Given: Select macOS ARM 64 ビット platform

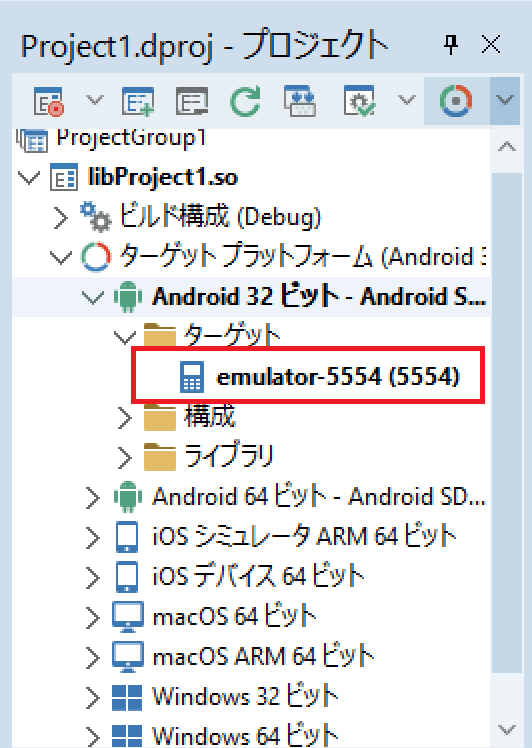Looking at the screenshot, I should point(263,656).
